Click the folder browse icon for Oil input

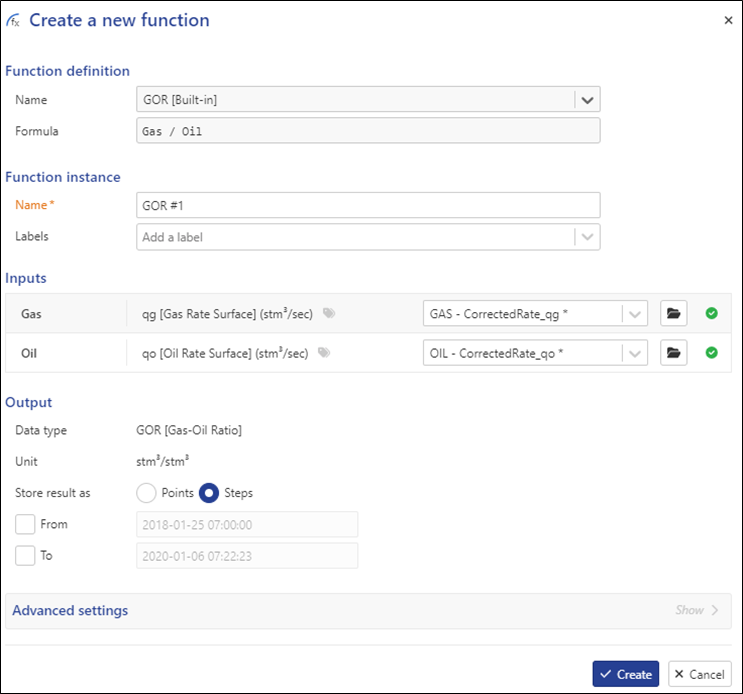[673, 353]
